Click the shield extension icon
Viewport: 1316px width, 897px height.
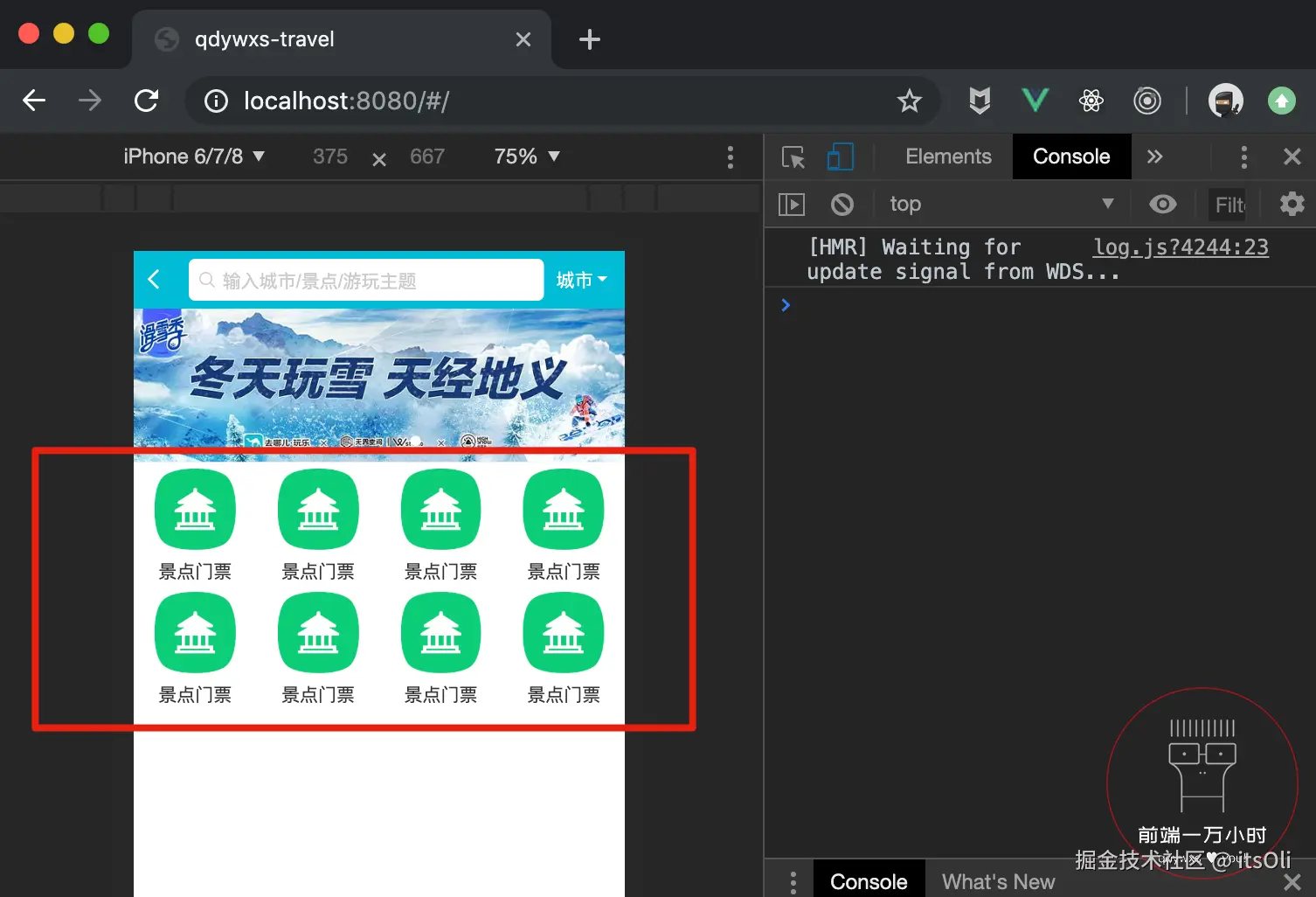(x=980, y=101)
